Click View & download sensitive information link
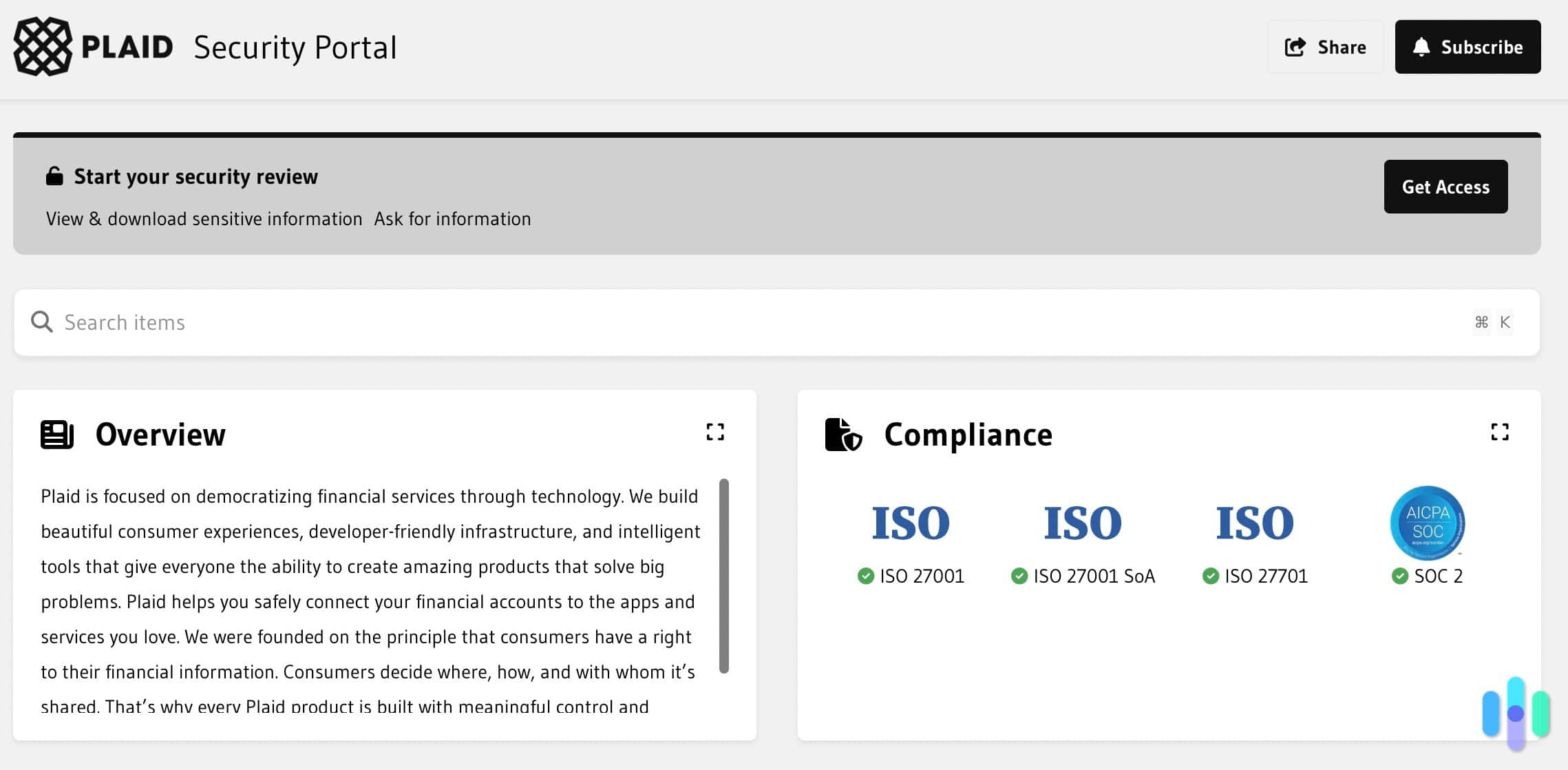 [x=205, y=218]
